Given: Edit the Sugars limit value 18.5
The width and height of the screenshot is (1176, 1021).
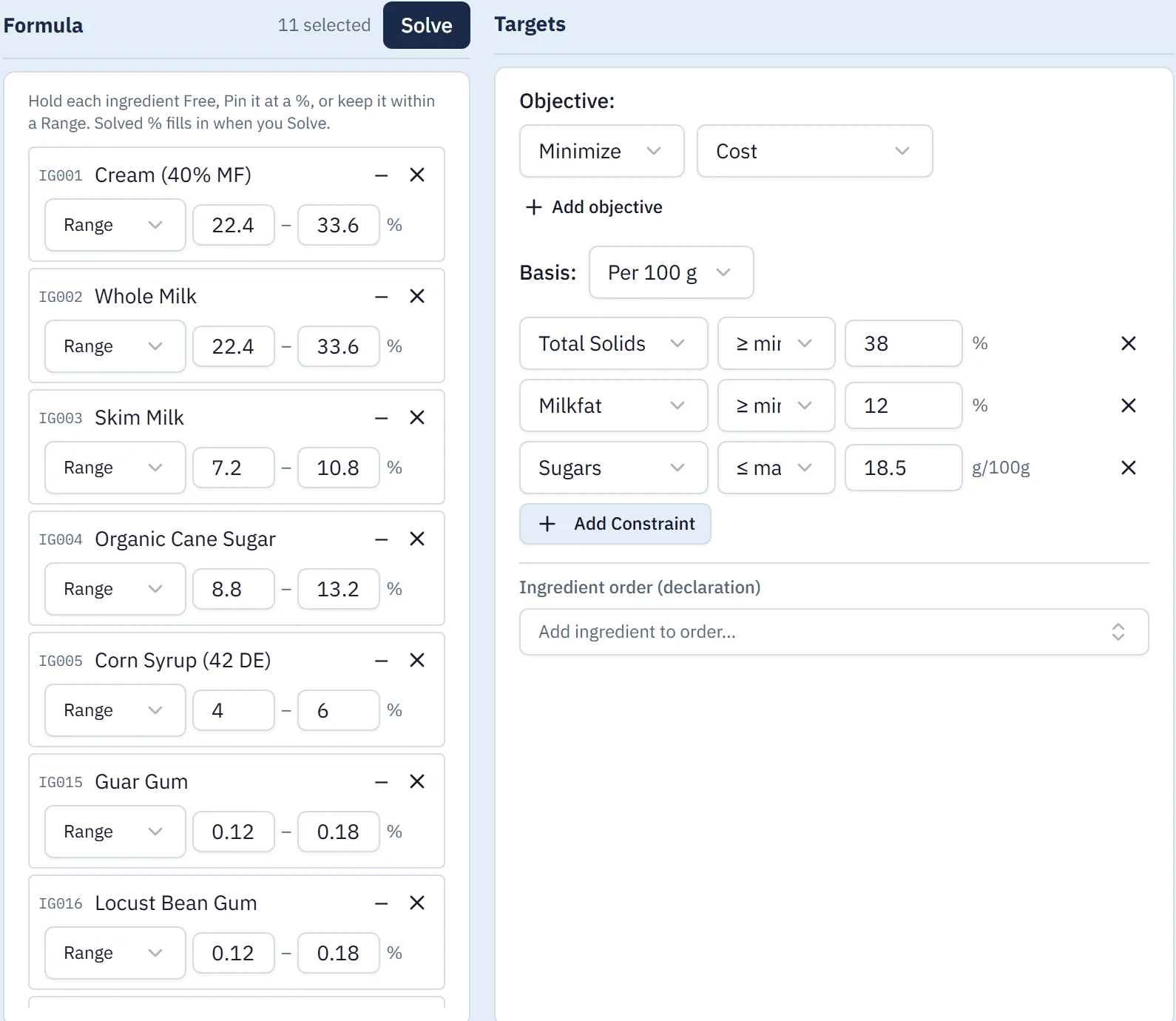Looking at the screenshot, I should (x=904, y=468).
